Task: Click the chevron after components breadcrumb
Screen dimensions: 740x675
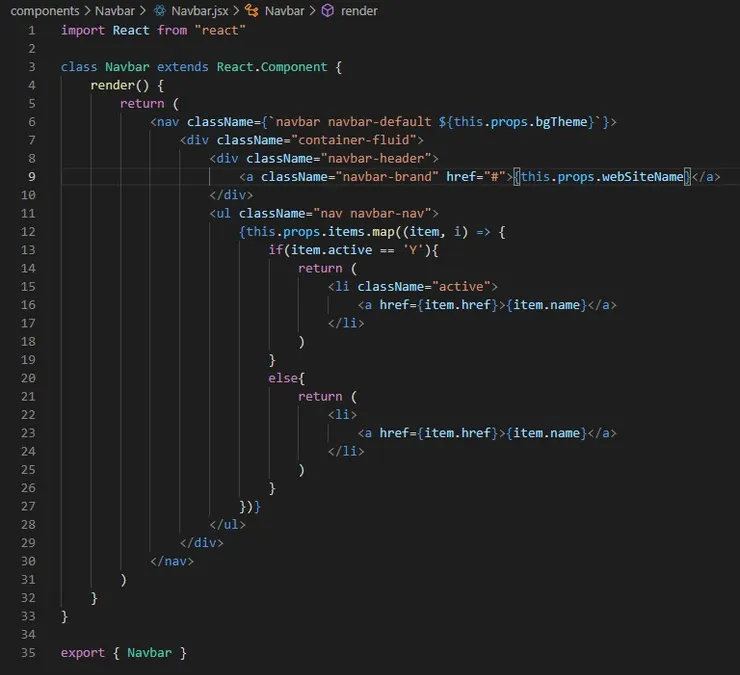Action: pyautogui.click(x=87, y=10)
